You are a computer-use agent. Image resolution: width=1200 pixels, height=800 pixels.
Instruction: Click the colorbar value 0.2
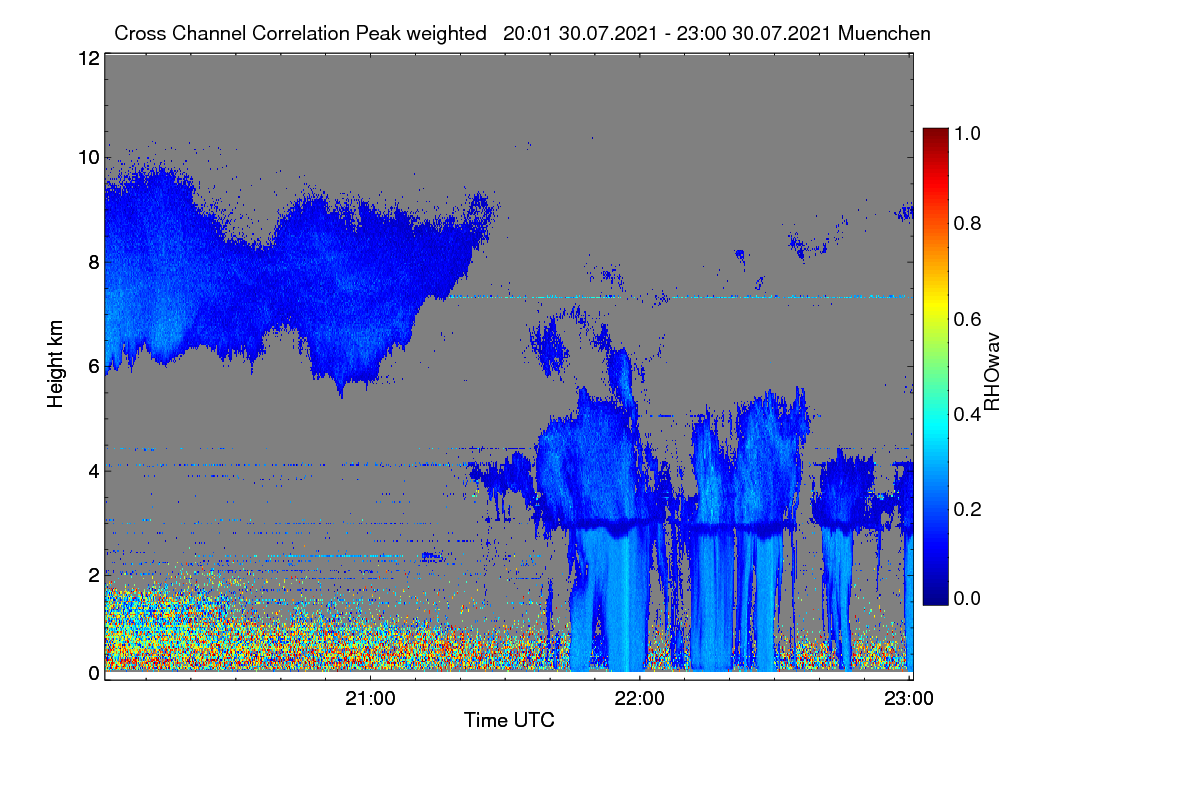pos(969,509)
